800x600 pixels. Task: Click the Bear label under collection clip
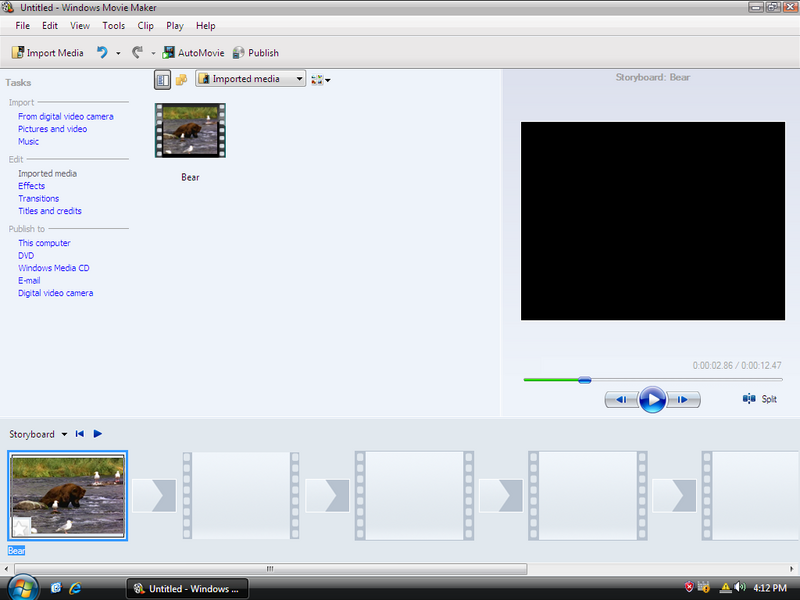pos(190,178)
